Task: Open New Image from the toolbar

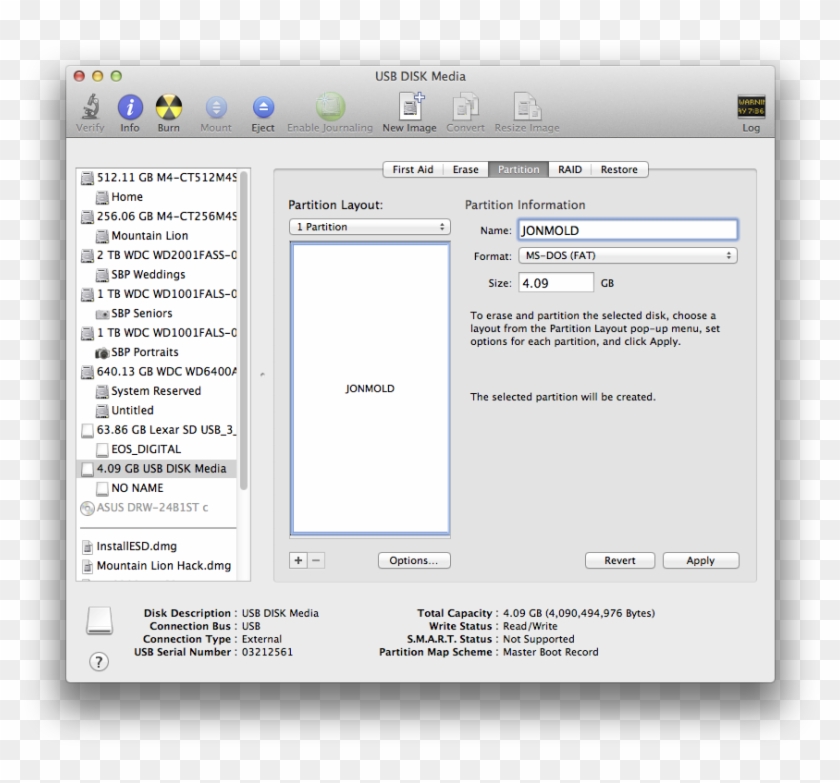Action: tap(409, 107)
